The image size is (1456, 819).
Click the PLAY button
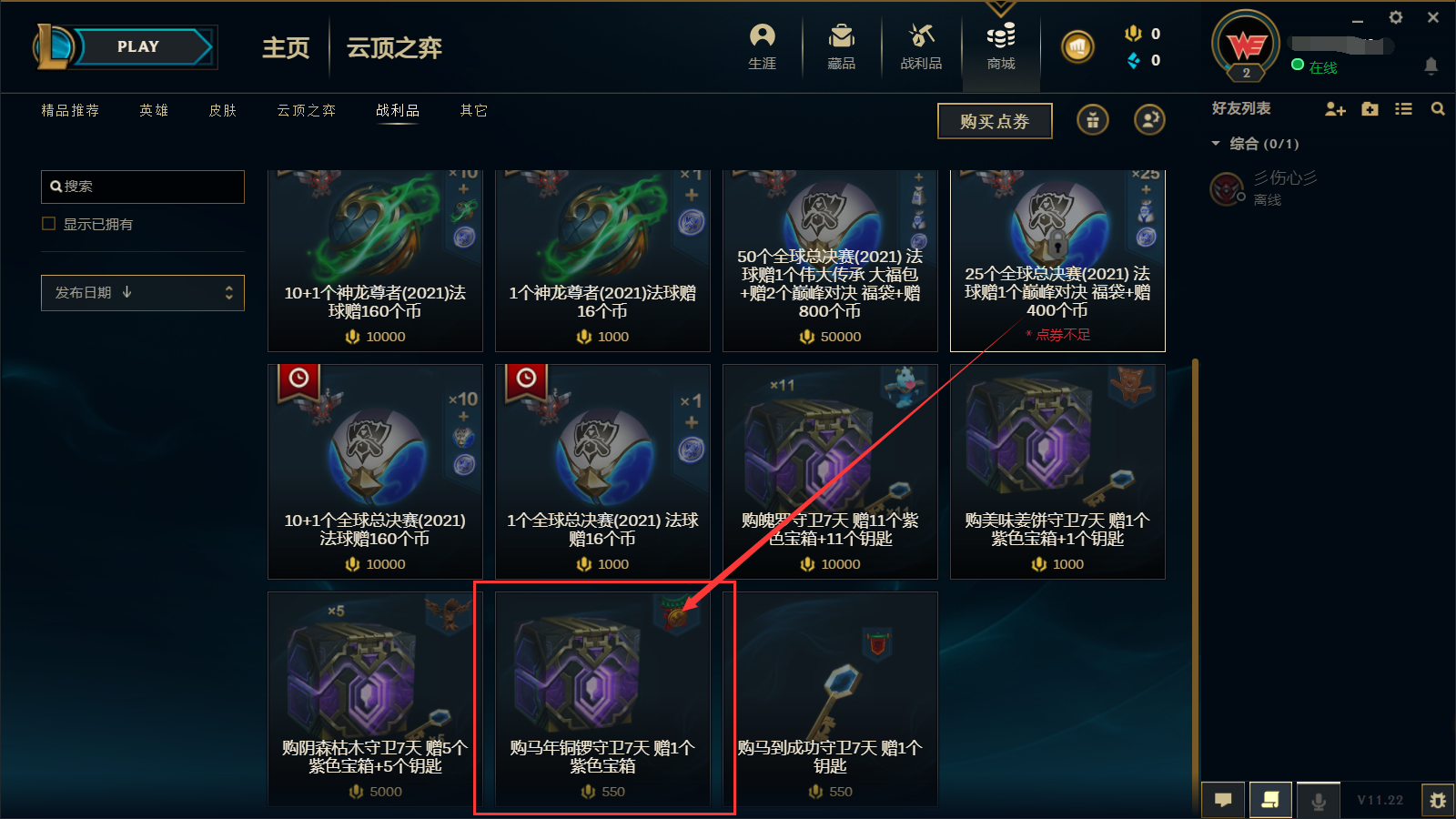click(x=138, y=46)
